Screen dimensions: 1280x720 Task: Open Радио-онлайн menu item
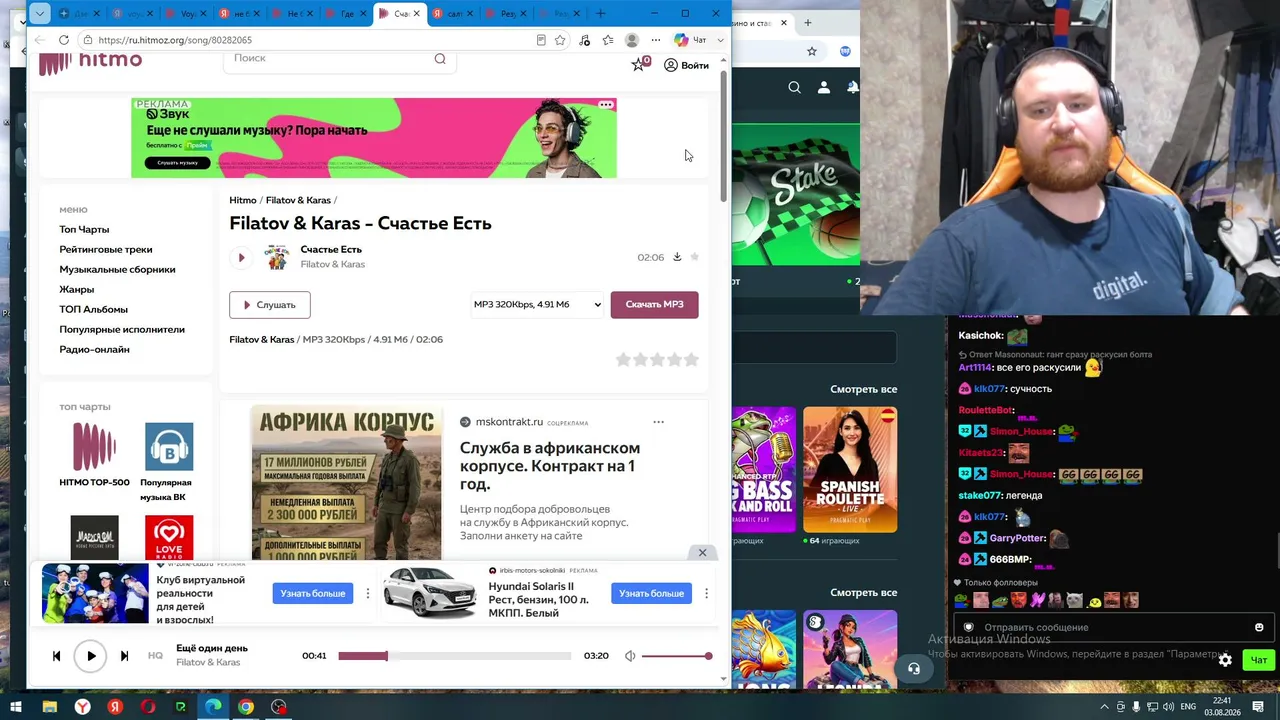point(94,349)
